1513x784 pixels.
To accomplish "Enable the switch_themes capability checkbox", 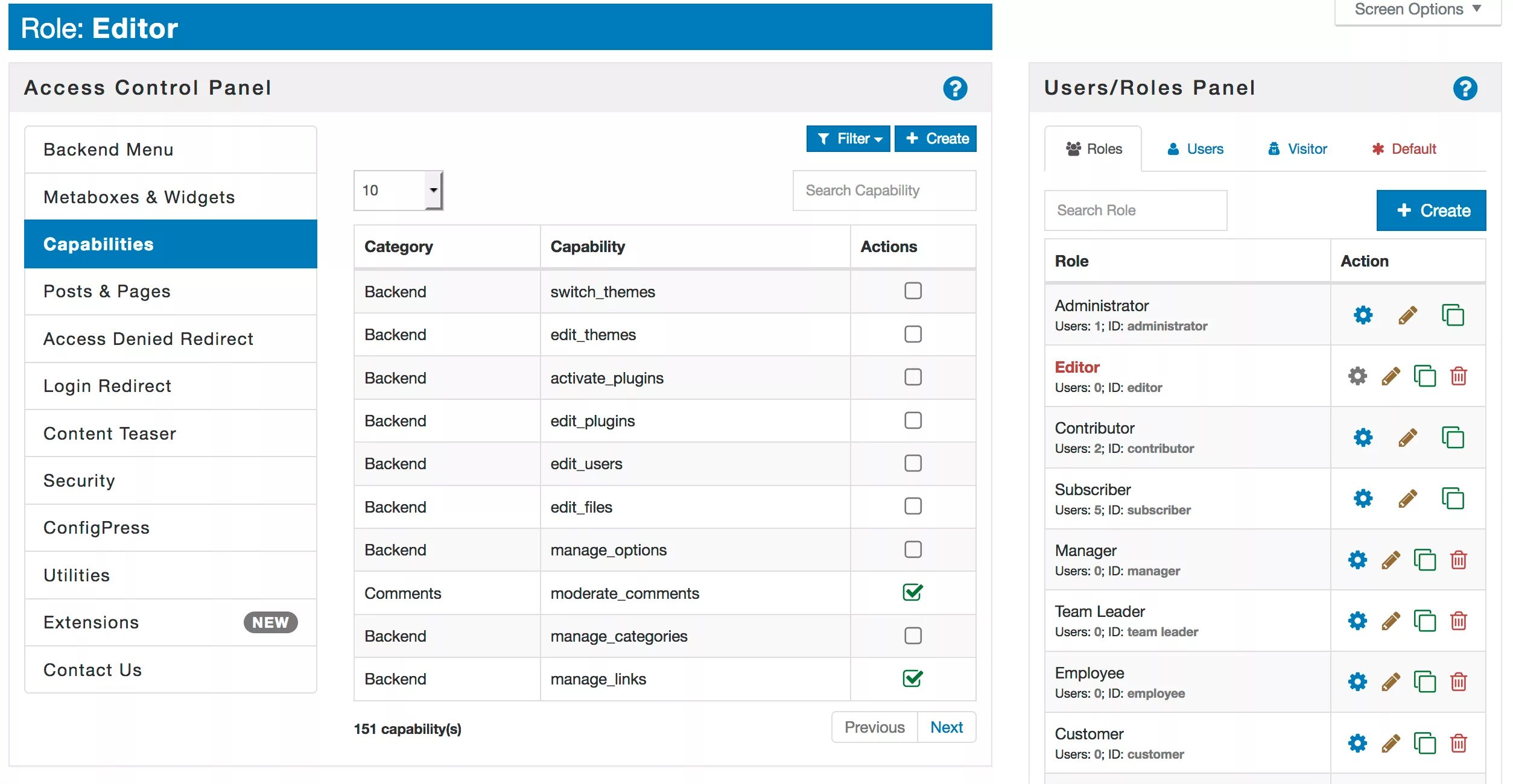I will [x=912, y=291].
